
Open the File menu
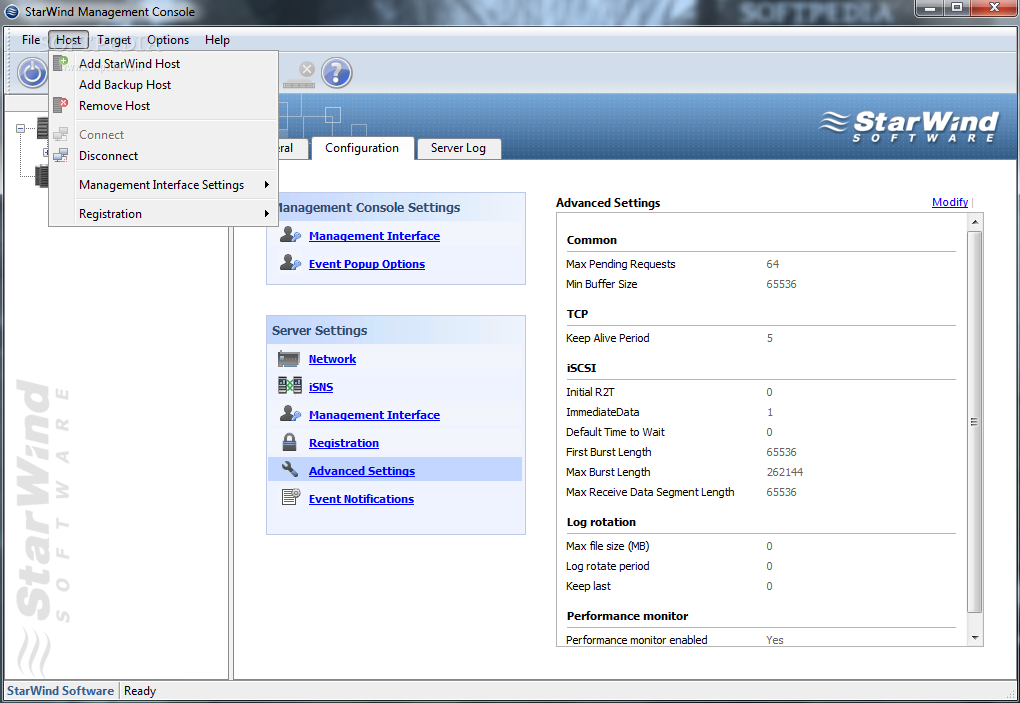[31, 40]
